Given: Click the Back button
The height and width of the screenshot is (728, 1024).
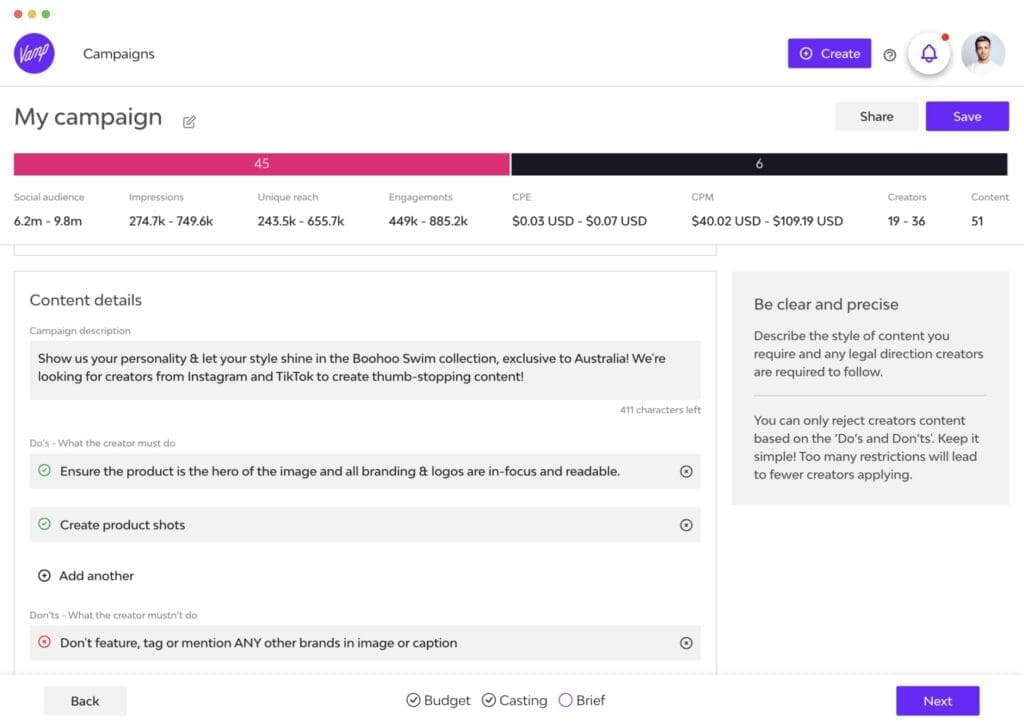Looking at the screenshot, I should coord(85,701).
